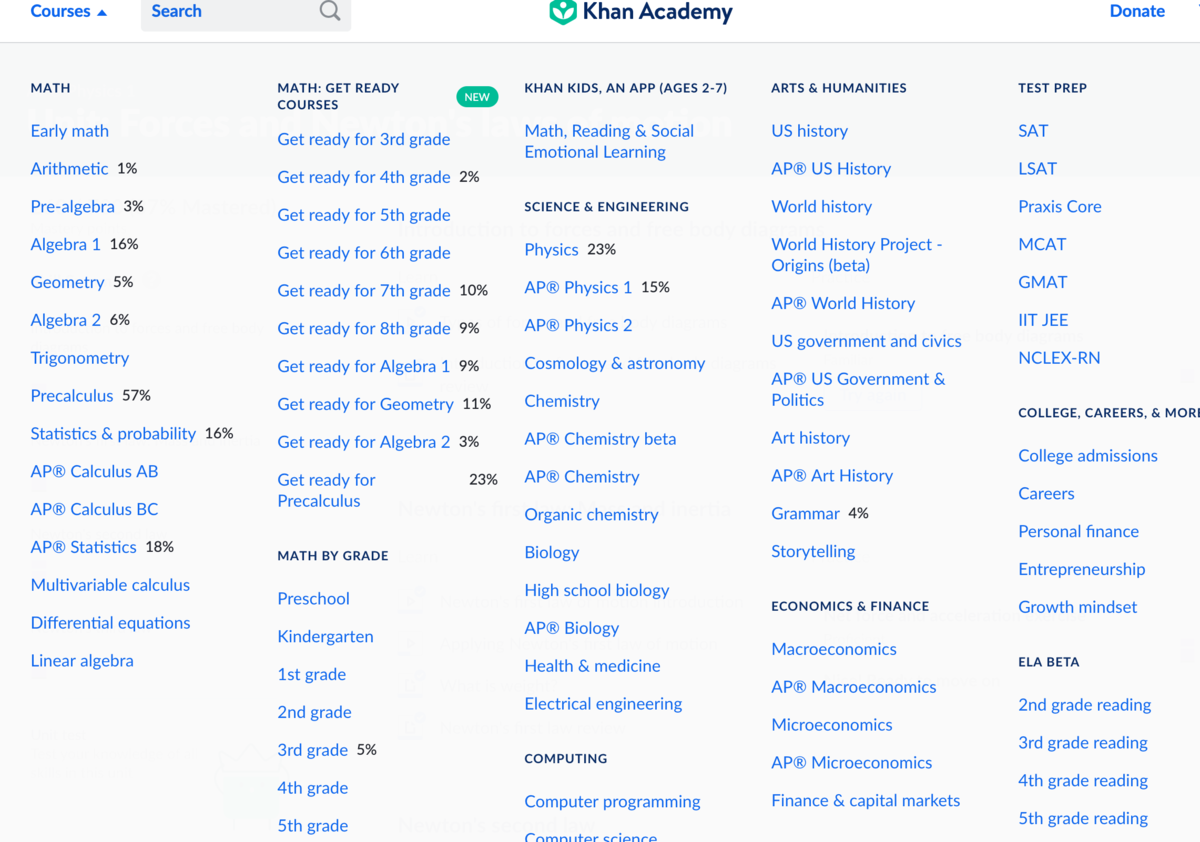The image size is (1200, 842).
Task: Open AP® Physics 1
Action: 578,287
